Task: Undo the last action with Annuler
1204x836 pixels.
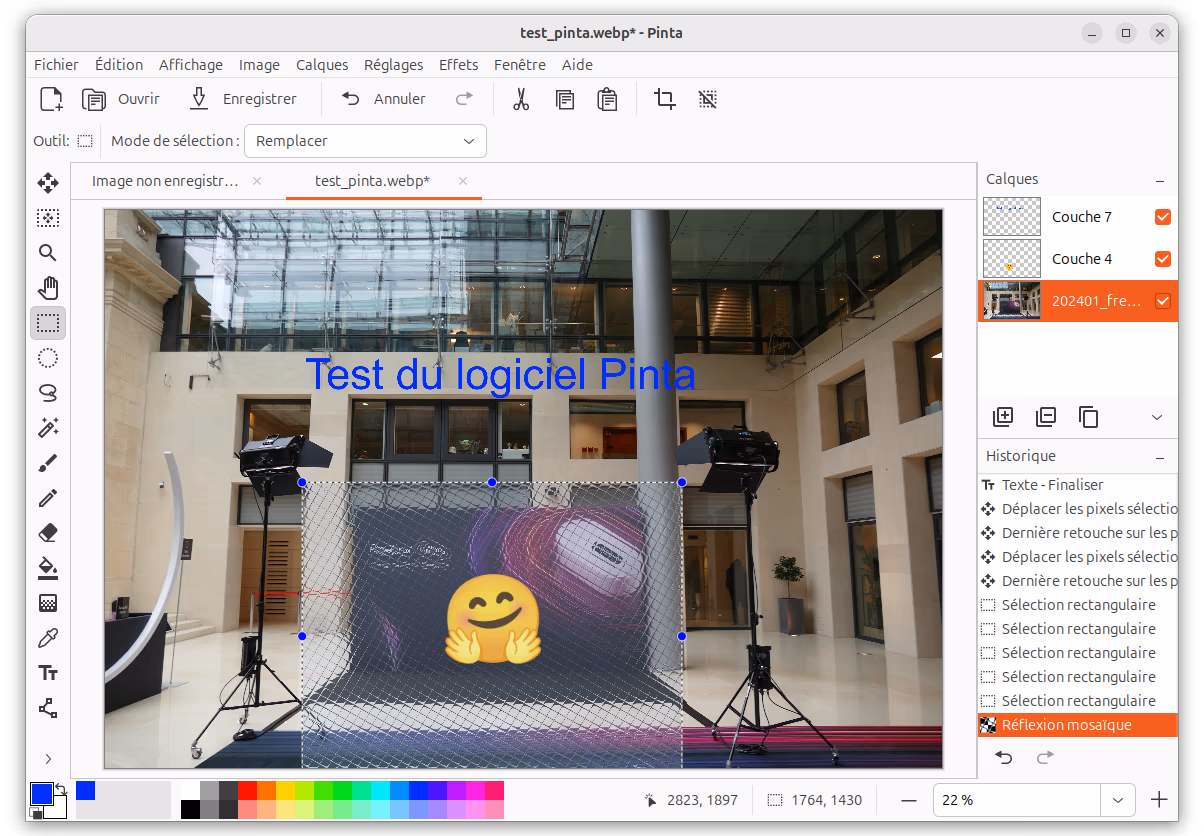Action: click(x=384, y=99)
